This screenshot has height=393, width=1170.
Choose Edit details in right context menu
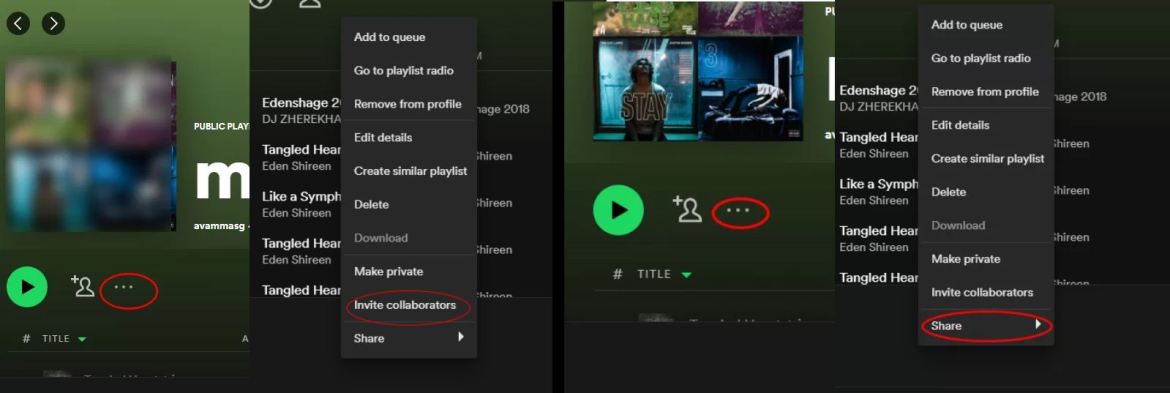(986, 125)
